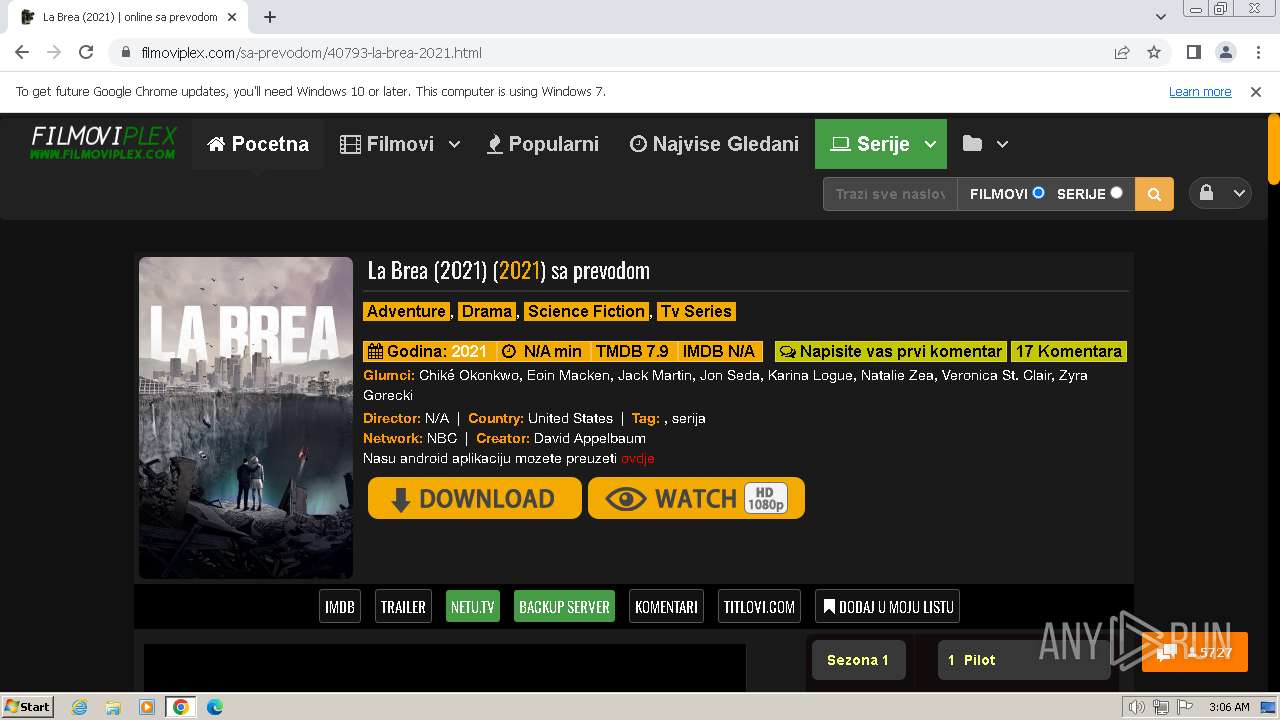Select the NETU.TV server
Image resolution: width=1280 pixels, height=720 pixels.
[x=473, y=606]
